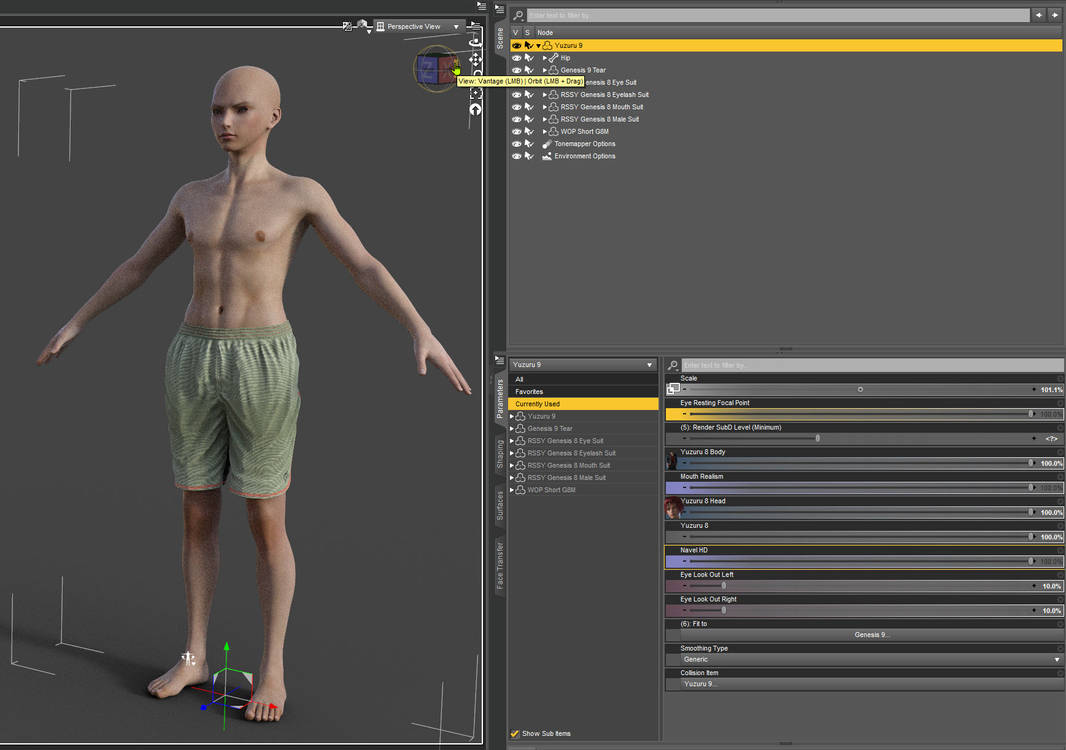Expand RSSY Genesis 8 Mouth Suit scene node

pyautogui.click(x=545, y=107)
